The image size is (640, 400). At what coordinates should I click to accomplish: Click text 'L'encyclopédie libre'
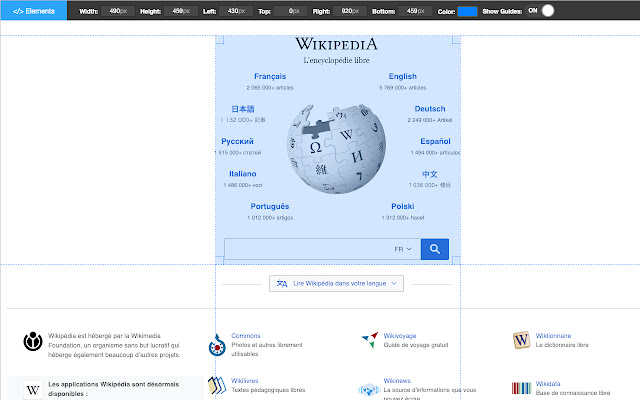click(336, 60)
